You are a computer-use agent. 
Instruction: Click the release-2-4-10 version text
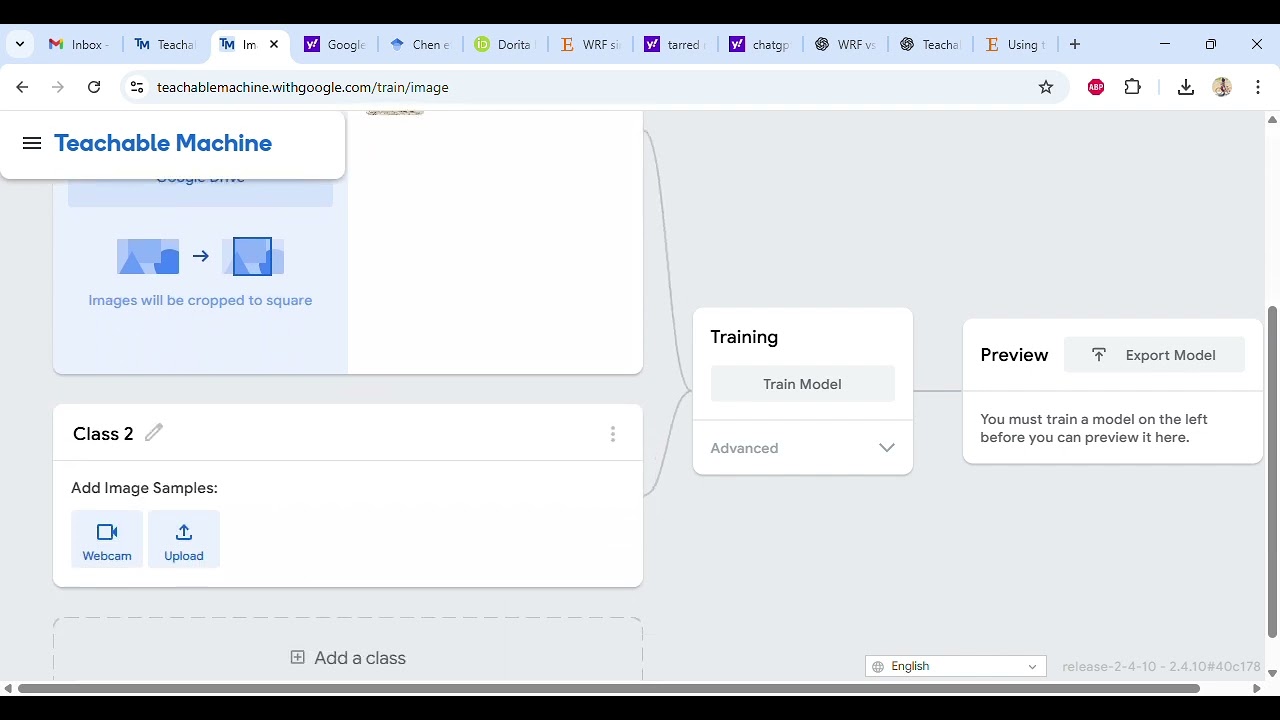pos(1161,666)
